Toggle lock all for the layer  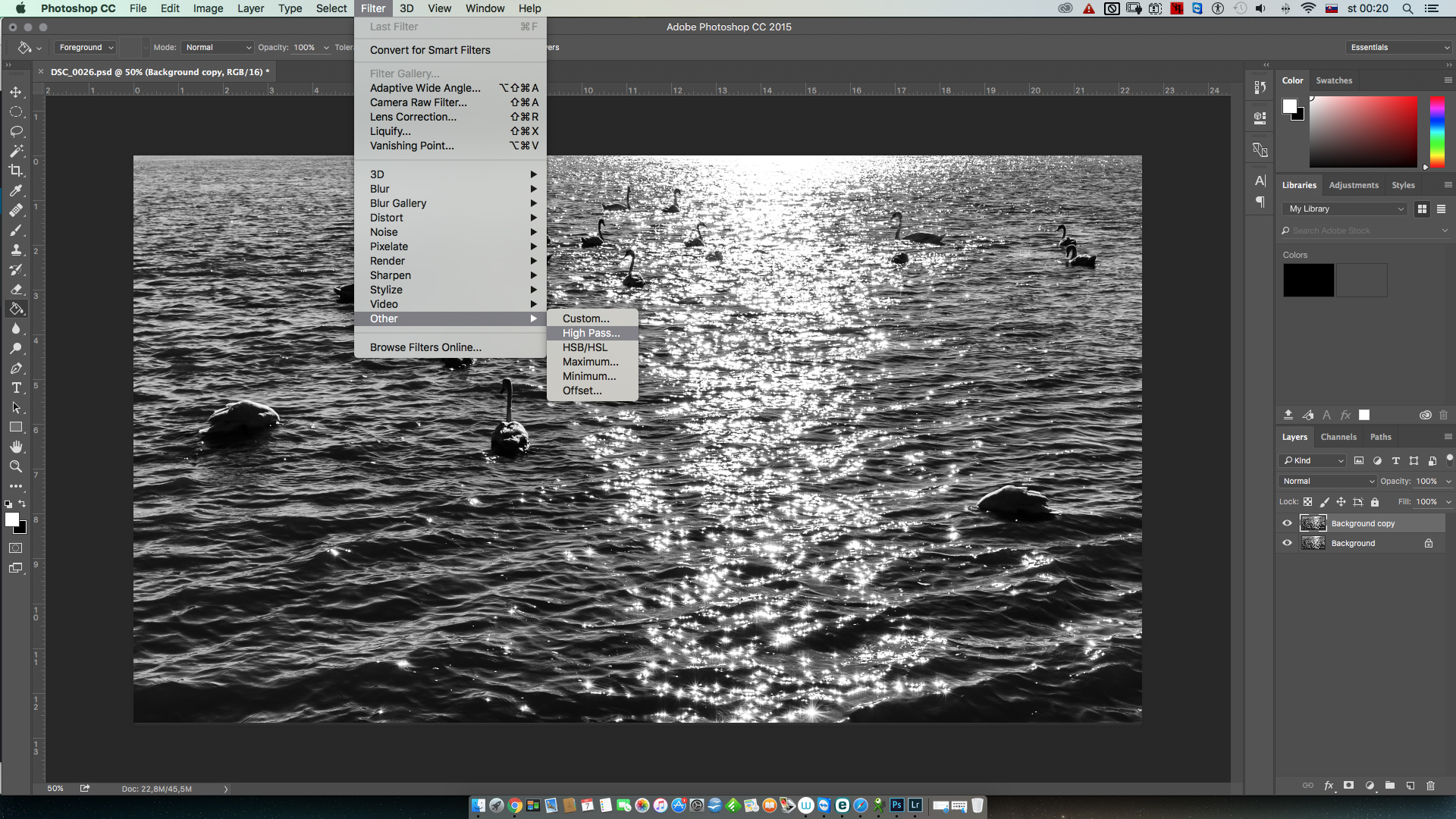(x=1375, y=502)
